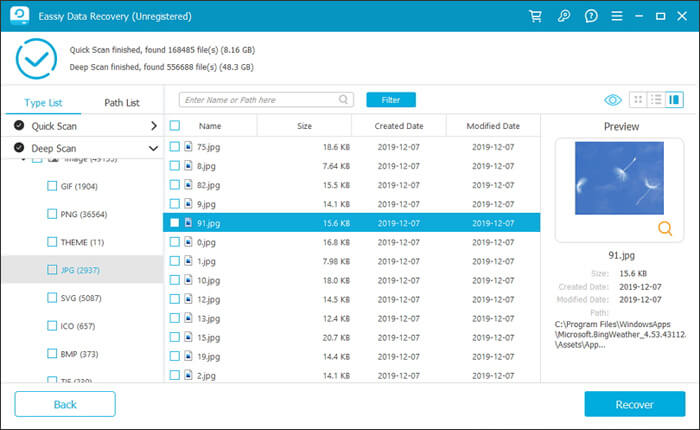Switch to list view mode
700x430 pixels.
[656, 100]
